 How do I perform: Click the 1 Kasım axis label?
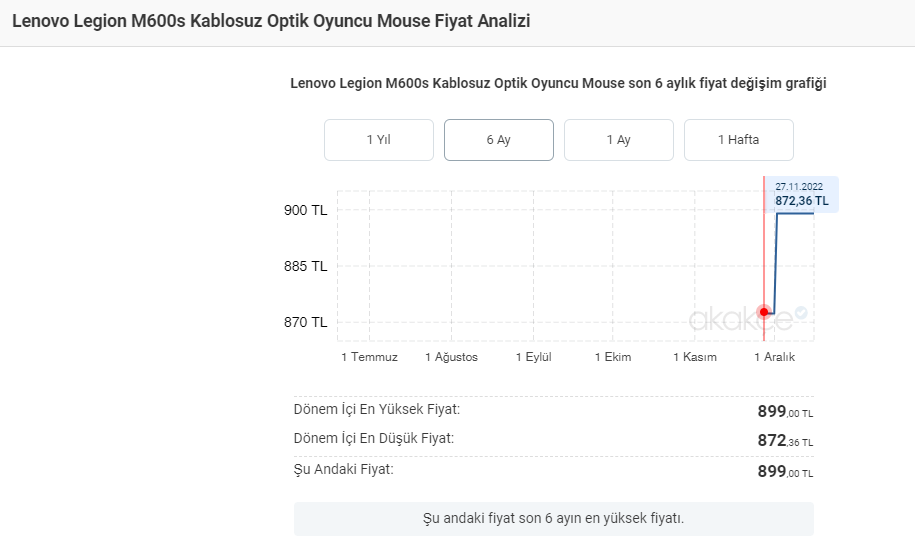(x=694, y=357)
